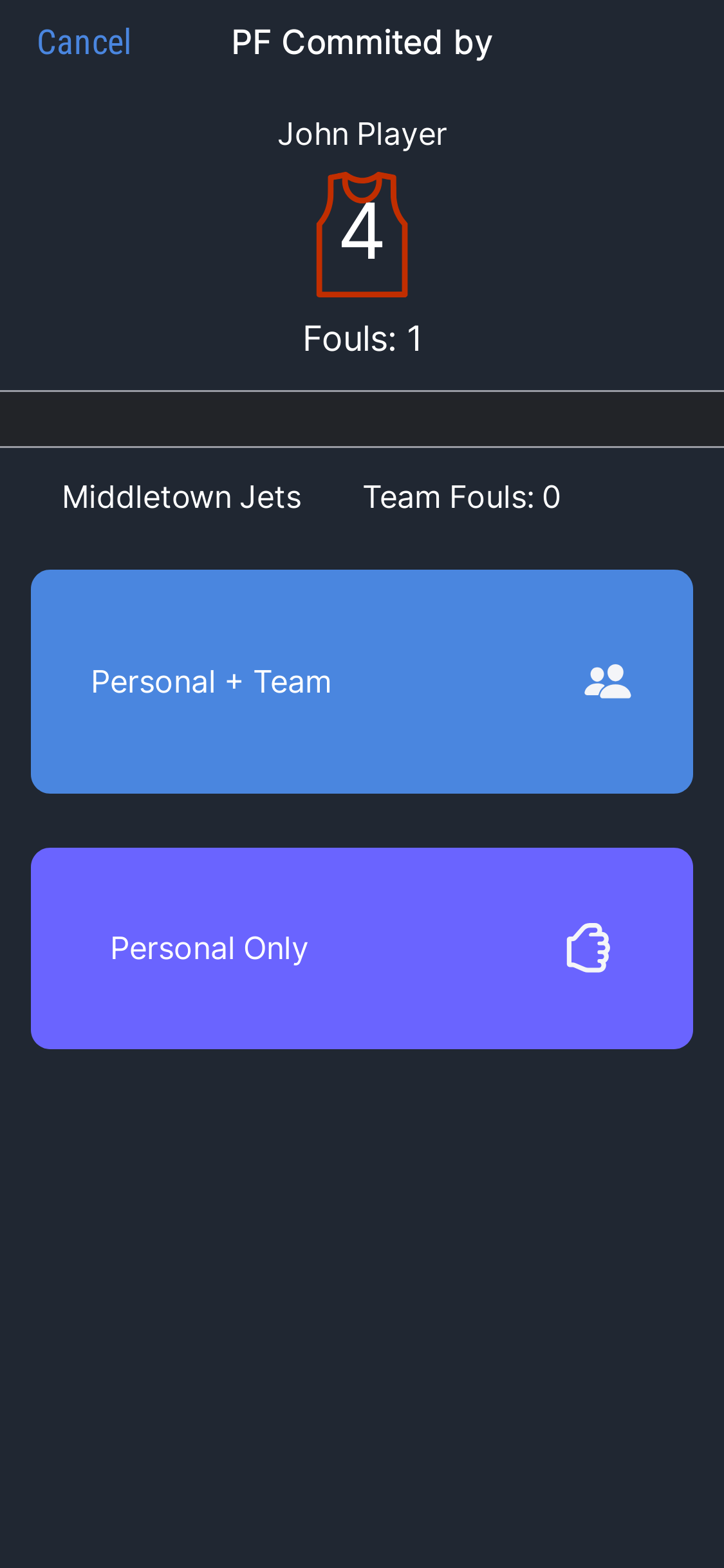Click the Middletown Jets team name

click(x=181, y=497)
